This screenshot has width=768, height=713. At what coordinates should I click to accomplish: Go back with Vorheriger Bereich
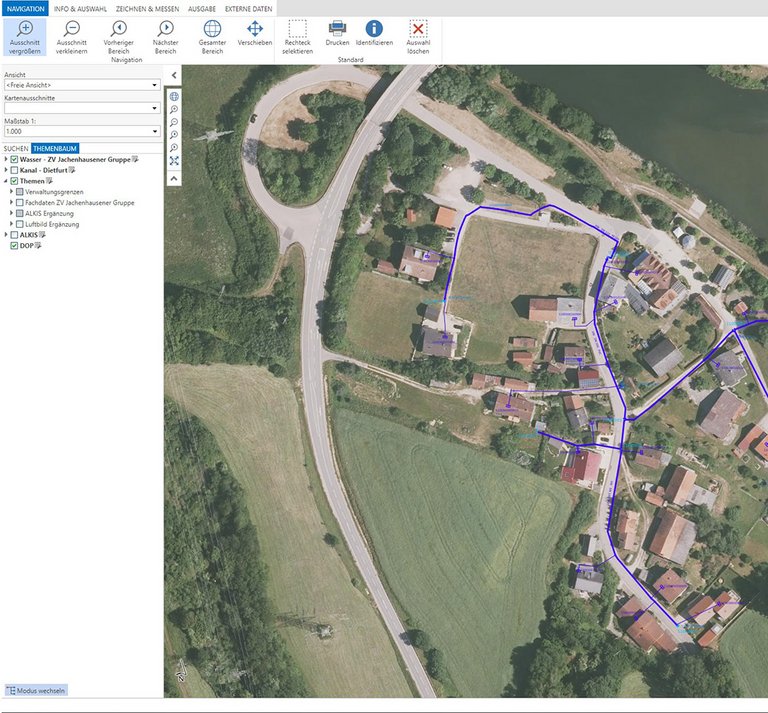(119, 37)
